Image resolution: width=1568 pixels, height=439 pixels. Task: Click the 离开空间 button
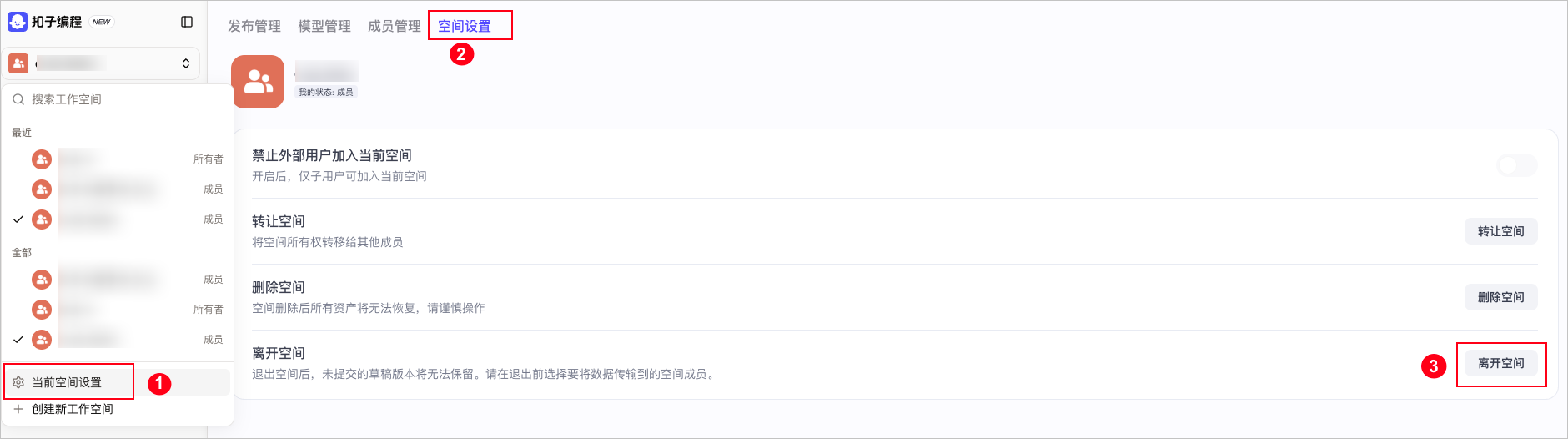click(1500, 363)
